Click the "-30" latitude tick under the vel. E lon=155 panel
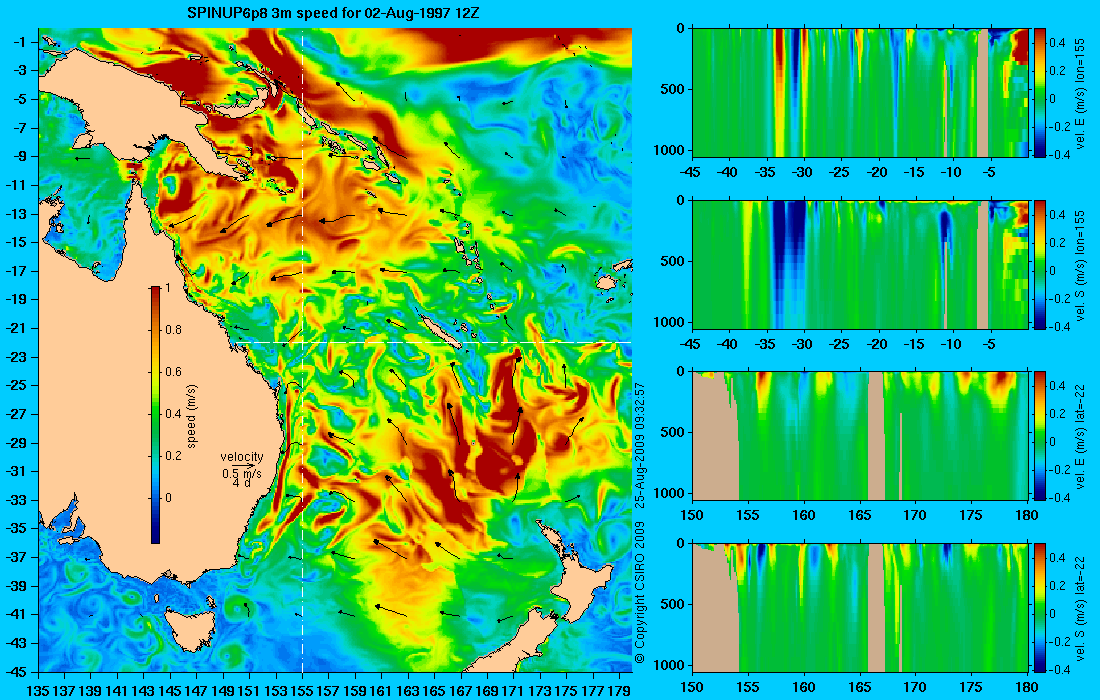This screenshot has height=700, width=1100. pyautogui.click(x=802, y=173)
